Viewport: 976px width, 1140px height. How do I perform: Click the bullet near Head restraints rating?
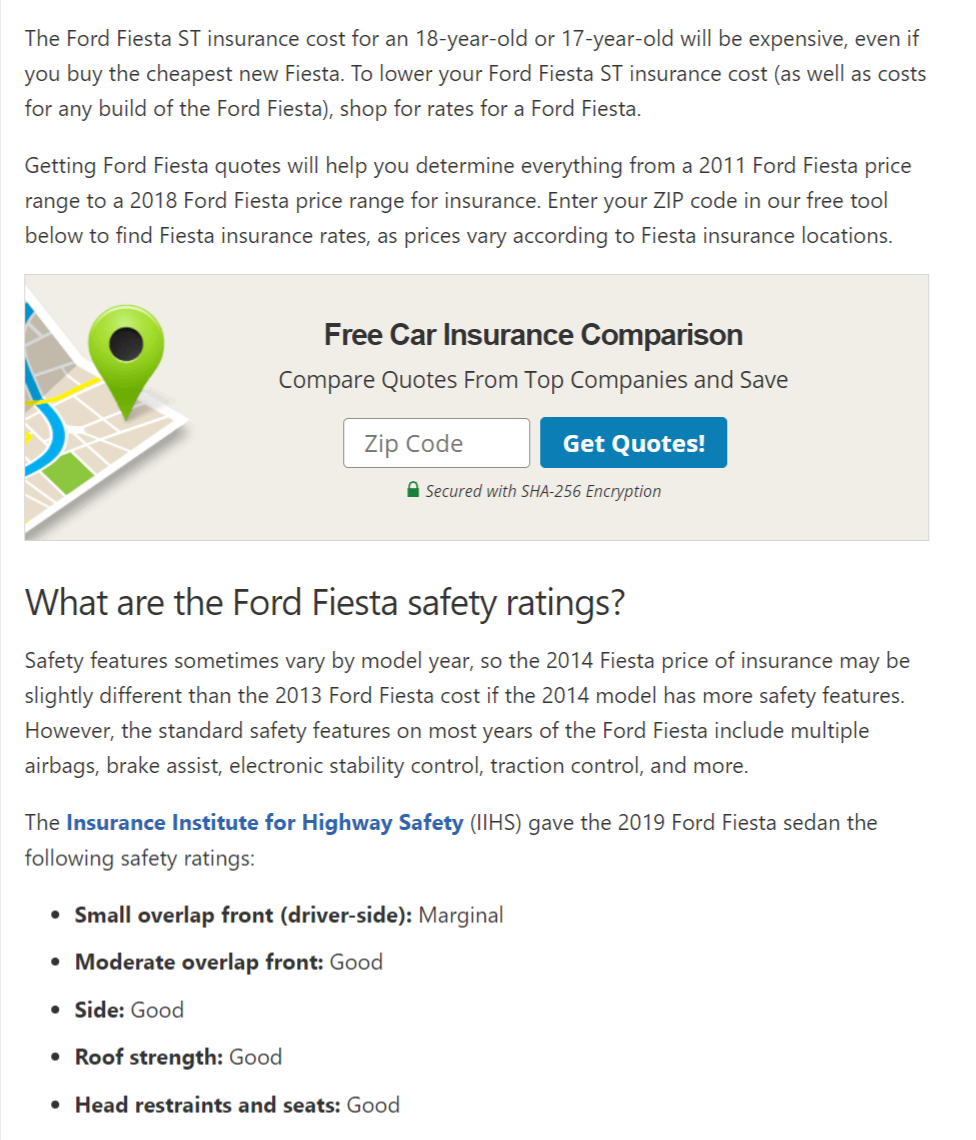pyautogui.click(x=56, y=1105)
